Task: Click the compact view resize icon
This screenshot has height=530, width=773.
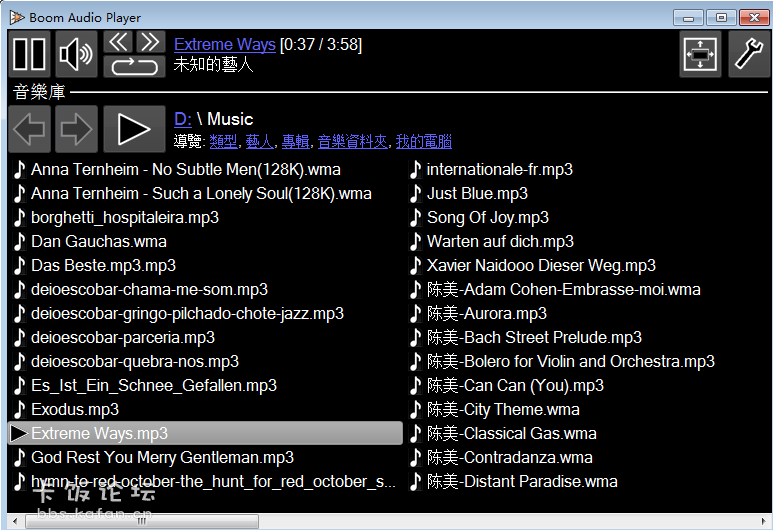Action: (700, 54)
